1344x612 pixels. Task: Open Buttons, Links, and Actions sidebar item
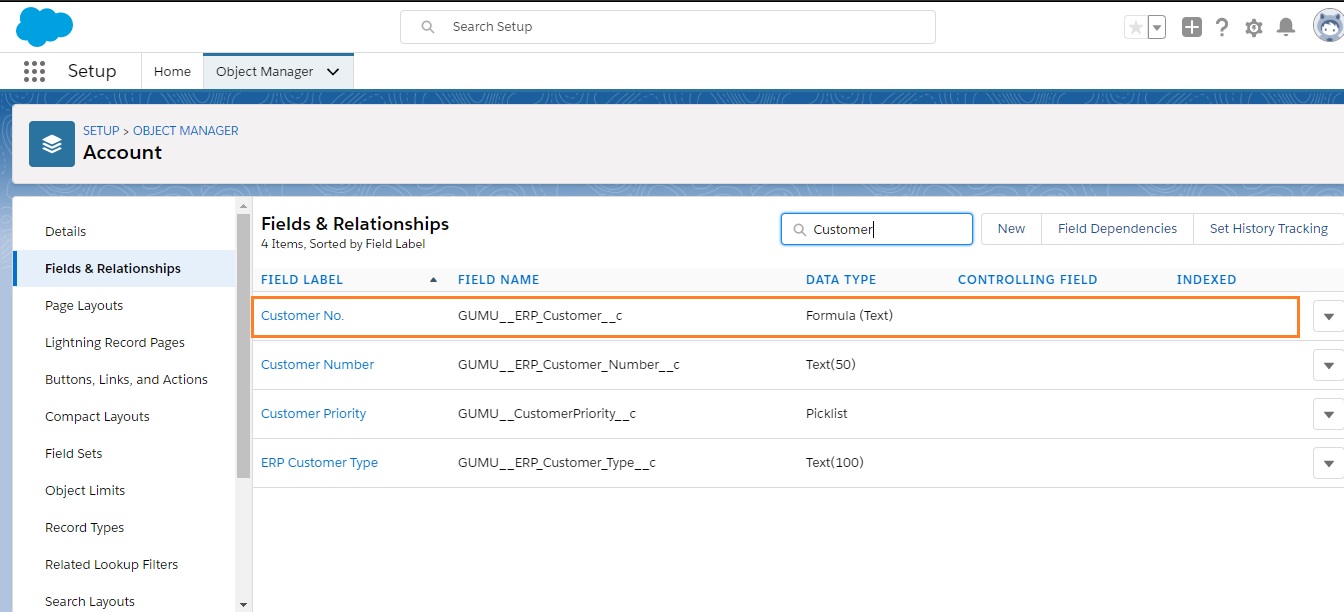126,379
